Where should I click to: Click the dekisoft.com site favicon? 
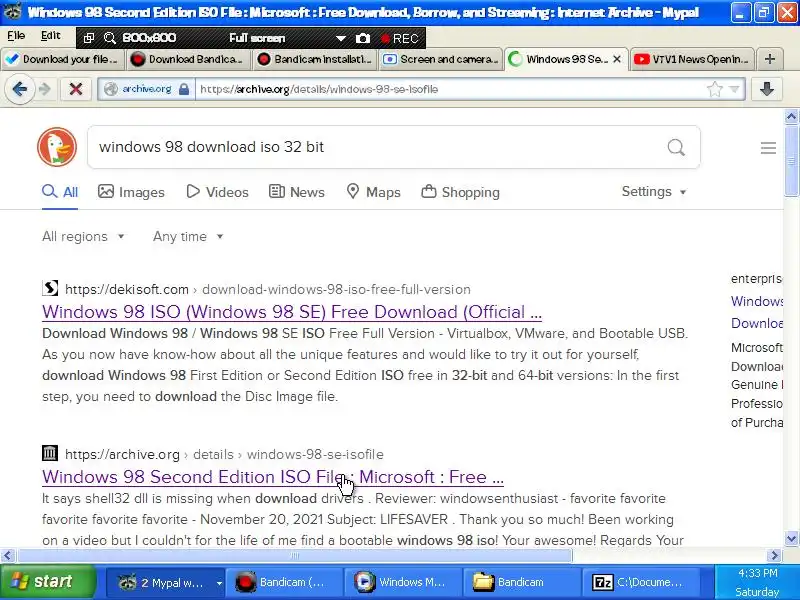click(x=50, y=288)
